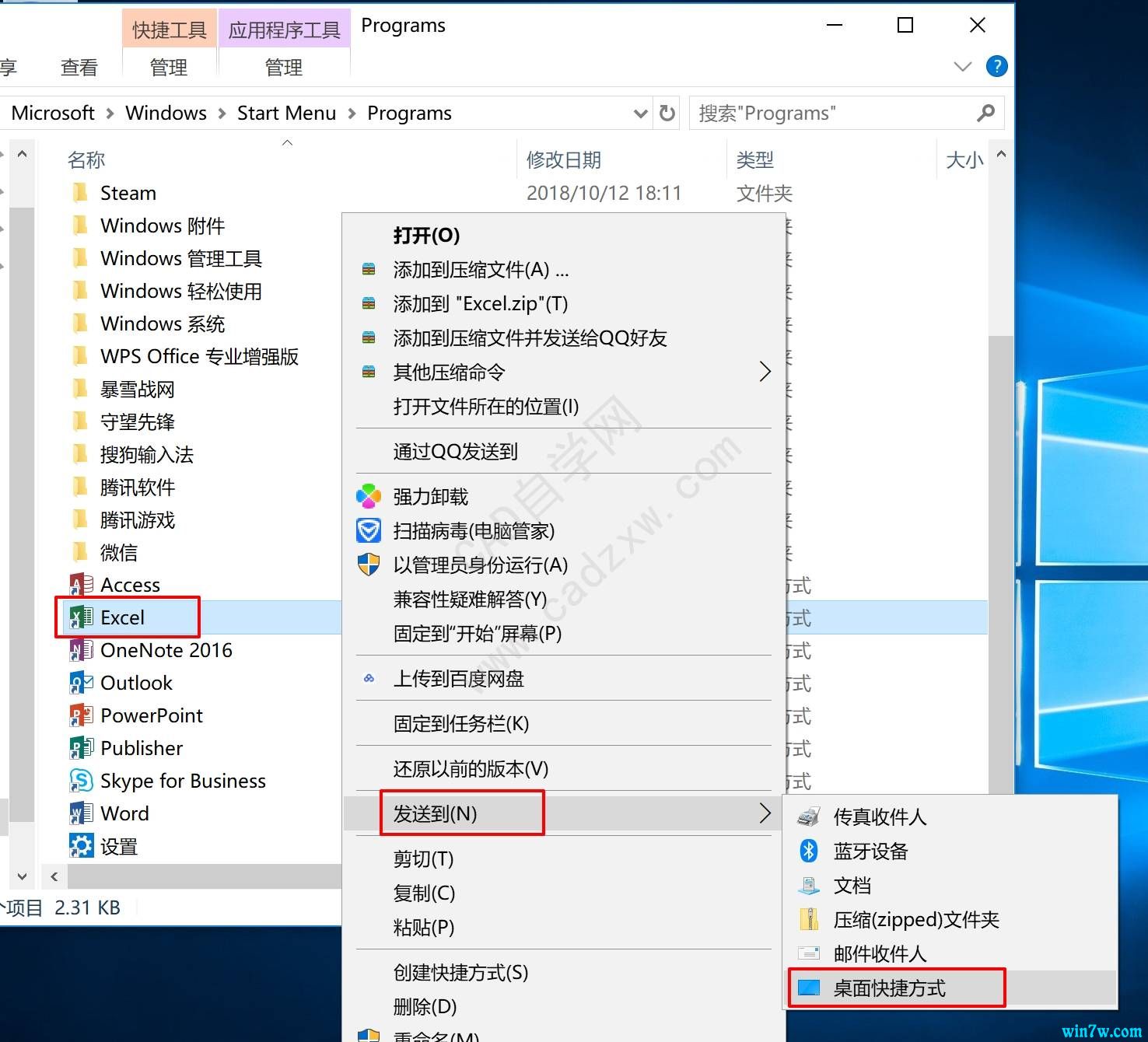The image size is (1148, 1042).
Task: Open the chevron dropdown after Start Menu breadcrumb
Action: click(x=352, y=114)
